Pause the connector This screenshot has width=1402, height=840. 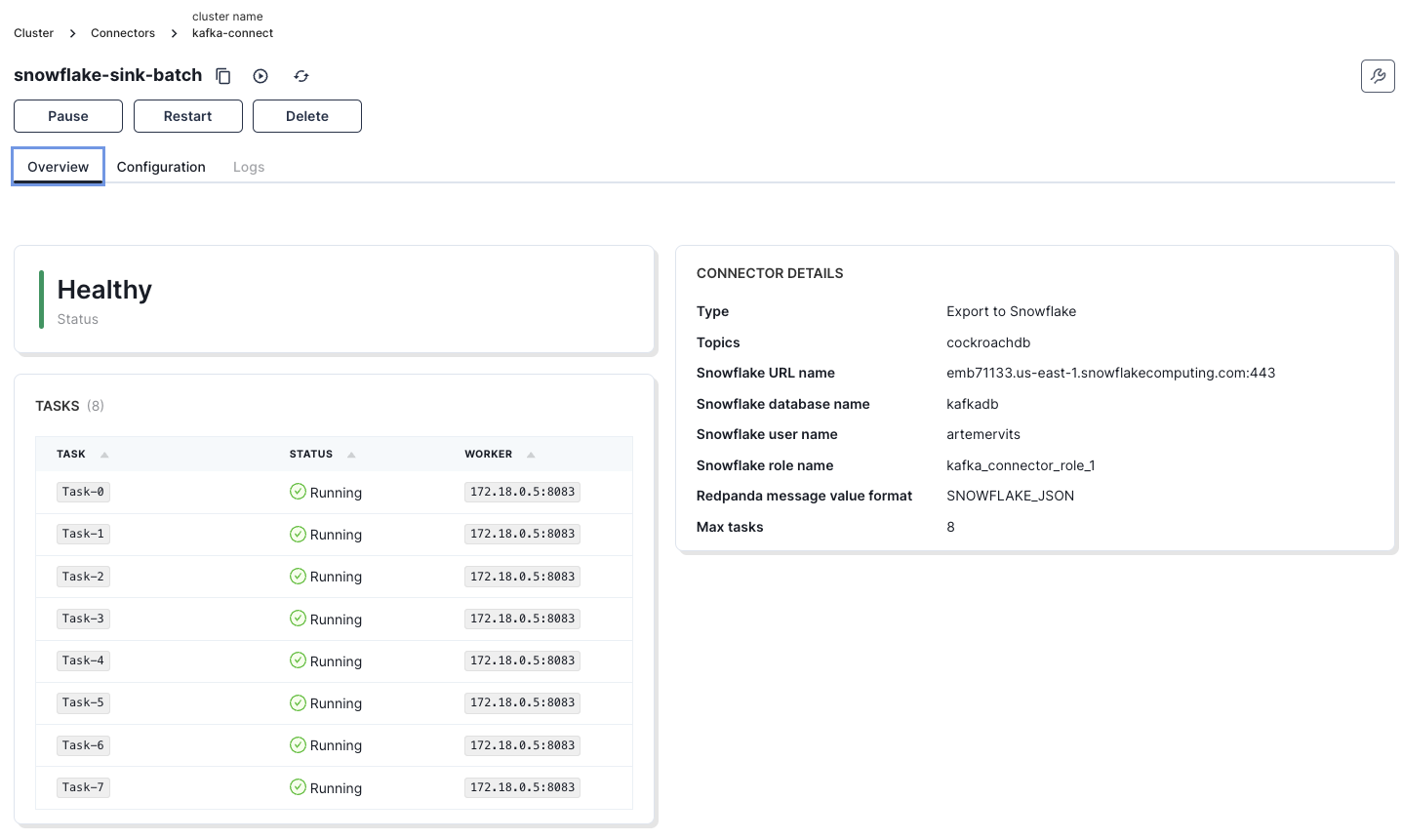click(x=68, y=116)
